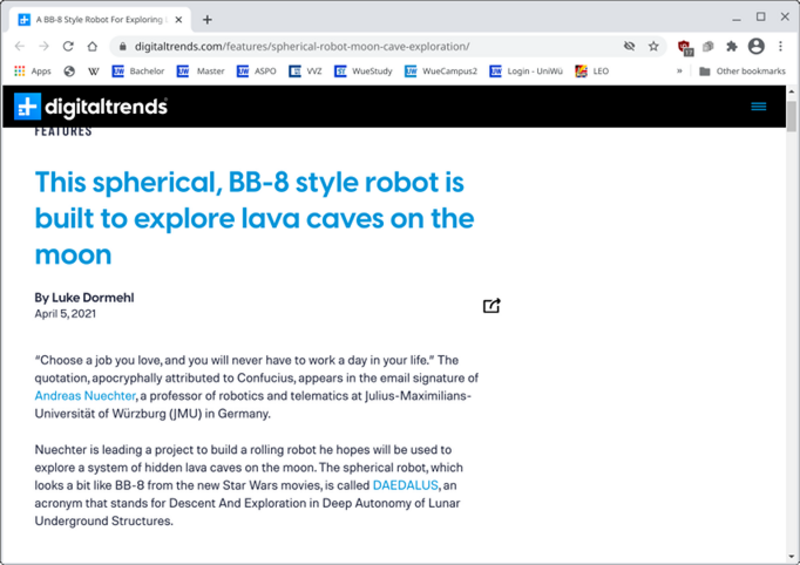This screenshot has width=800, height=565.
Task: Click the share icon beside the author byline
Action: [491, 306]
